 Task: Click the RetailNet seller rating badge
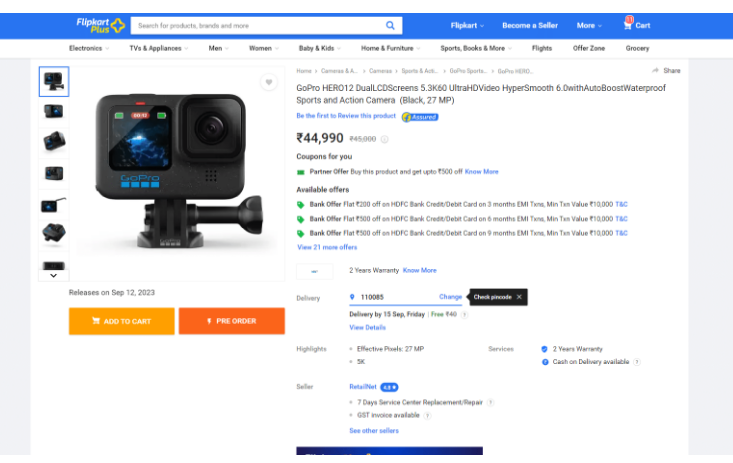[389, 387]
